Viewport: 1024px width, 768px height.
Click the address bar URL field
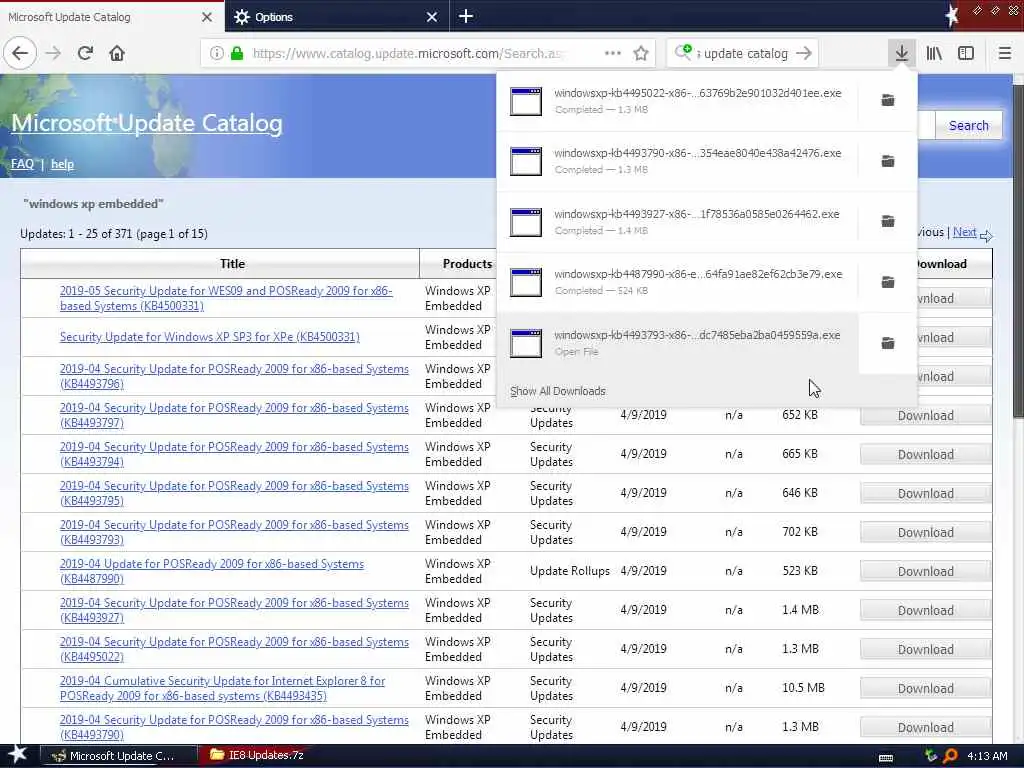(x=409, y=54)
